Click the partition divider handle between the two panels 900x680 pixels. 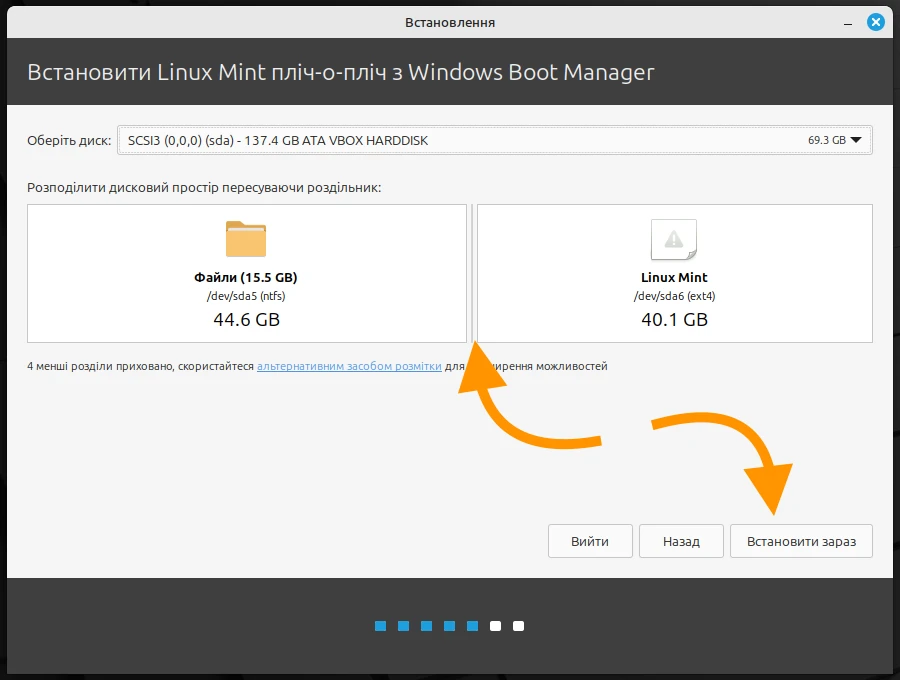[472, 274]
